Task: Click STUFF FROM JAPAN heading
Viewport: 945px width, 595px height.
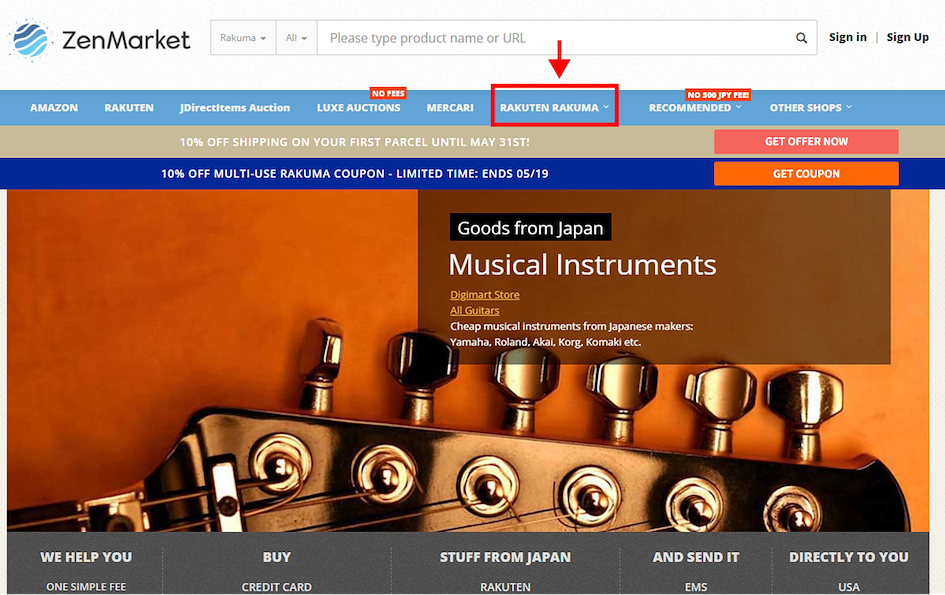Action: pyautogui.click(x=505, y=557)
